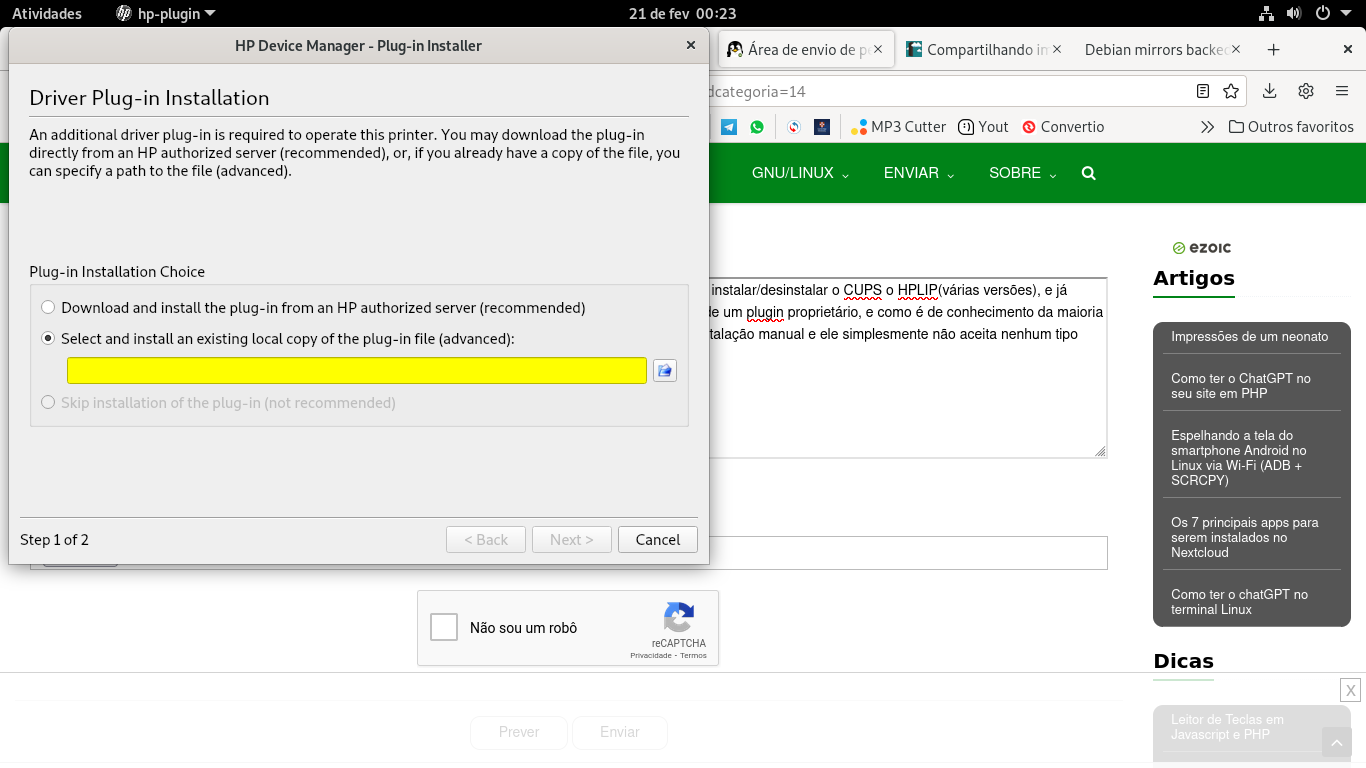Close the ad with the X box
The height and width of the screenshot is (768, 1366).
(1351, 690)
